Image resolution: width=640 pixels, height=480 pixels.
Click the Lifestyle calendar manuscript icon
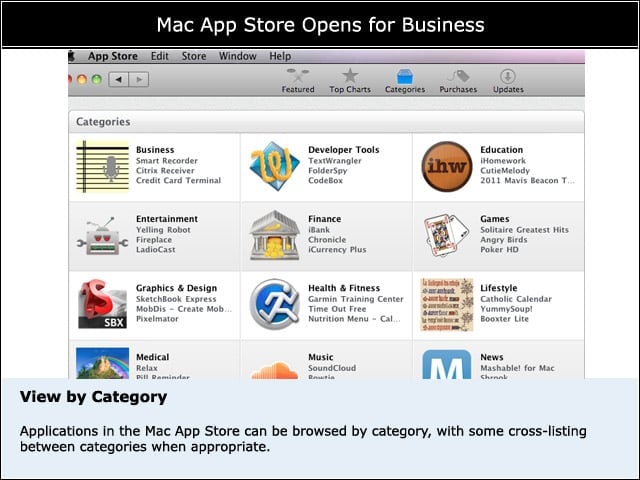point(447,304)
